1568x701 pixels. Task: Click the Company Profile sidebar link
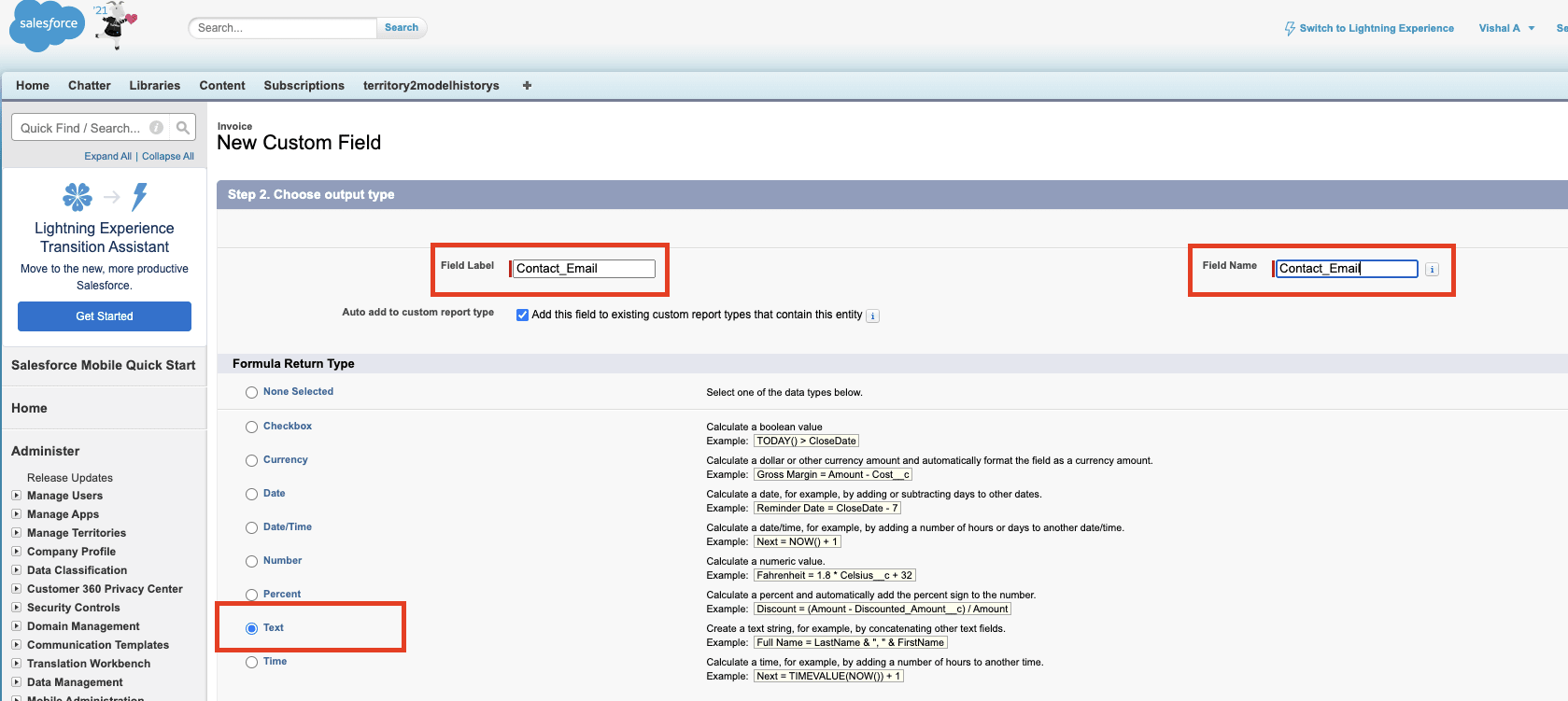point(72,552)
